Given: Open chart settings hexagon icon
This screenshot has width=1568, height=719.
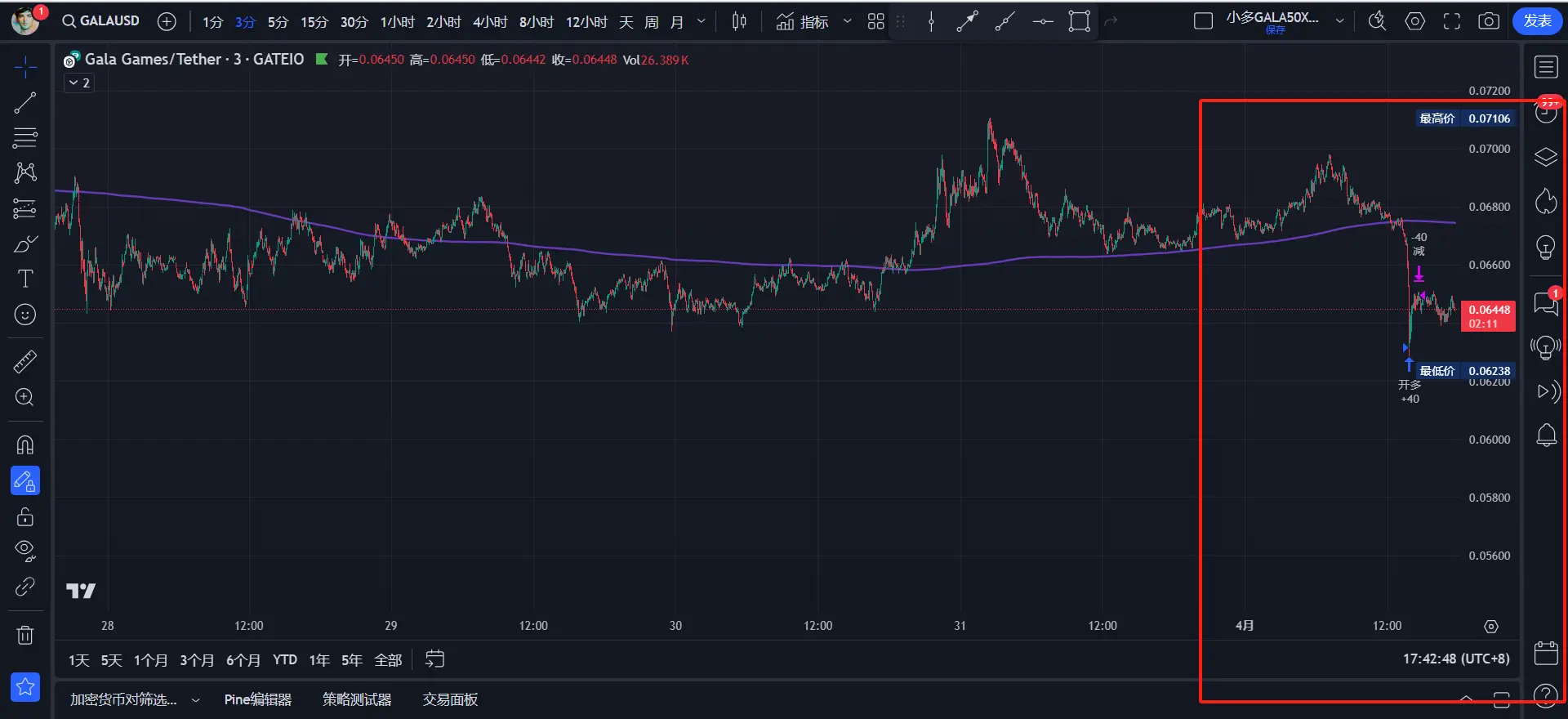Looking at the screenshot, I should (1414, 22).
